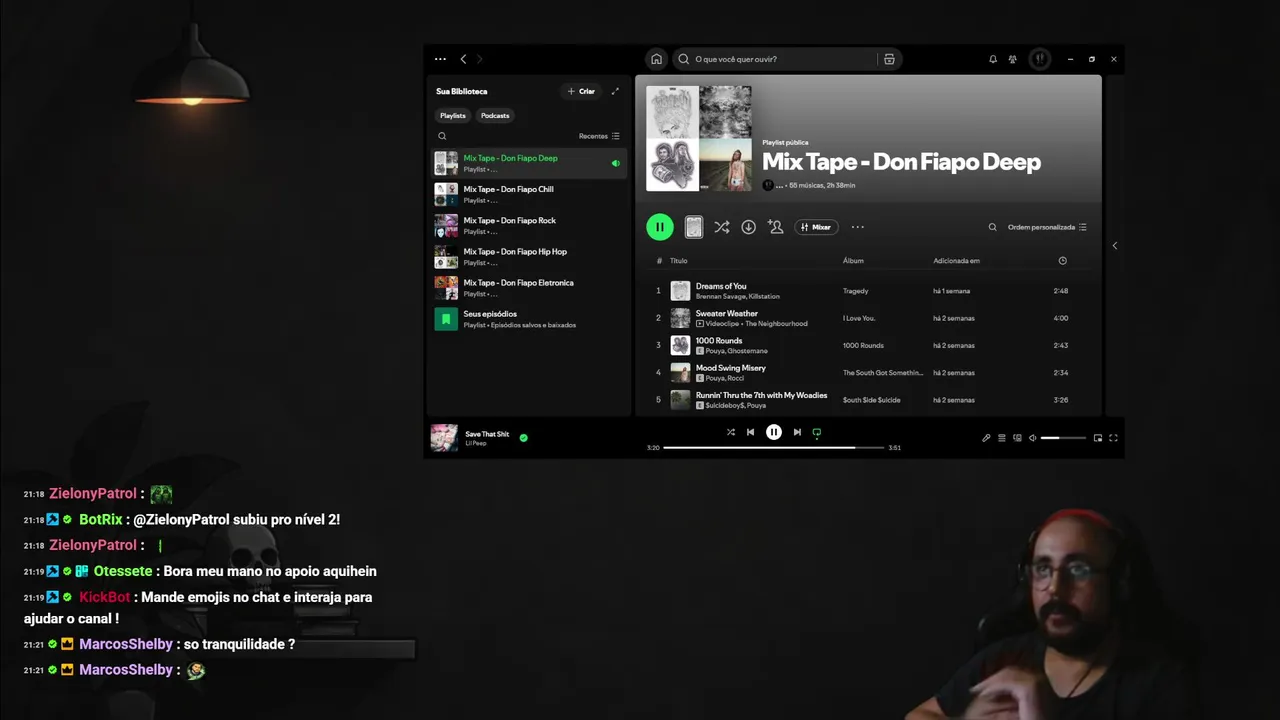The height and width of the screenshot is (720, 1280).
Task: Click the Criar button in the library
Action: click(581, 91)
